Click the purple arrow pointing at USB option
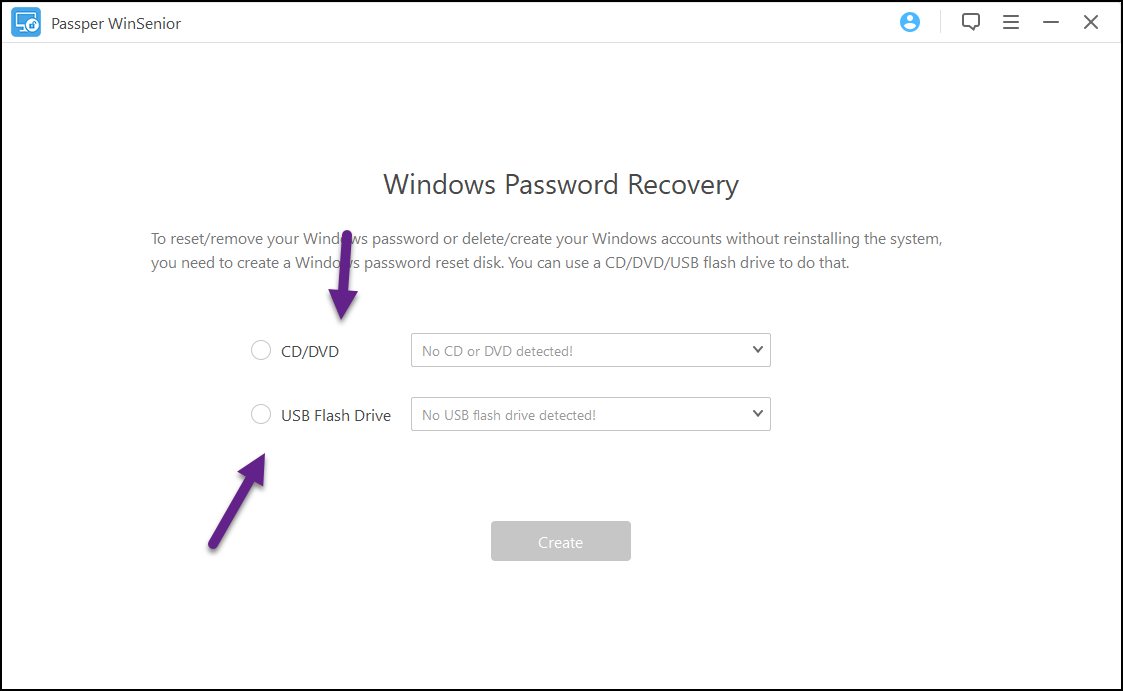The width and height of the screenshot is (1123, 691). pyautogui.click(x=238, y=499)
